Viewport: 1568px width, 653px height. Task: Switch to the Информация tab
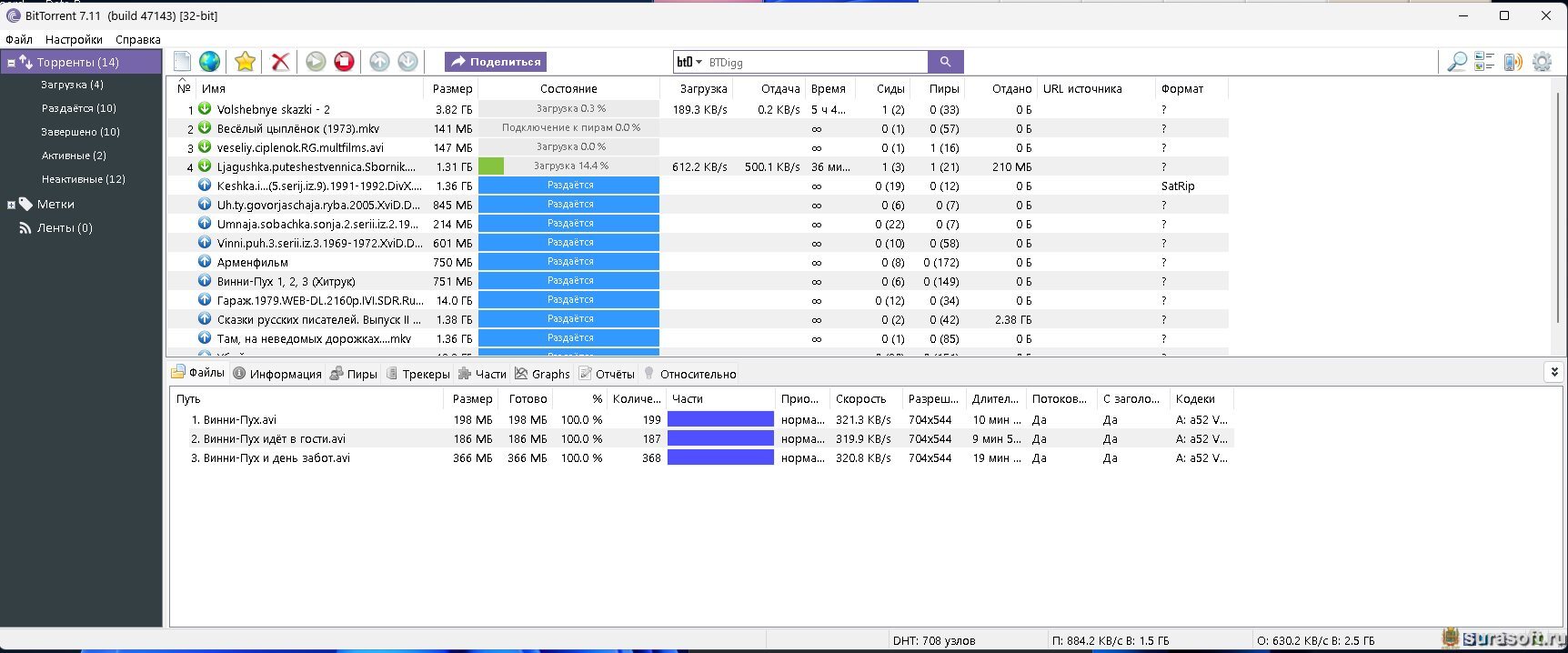tap(277, 374)
